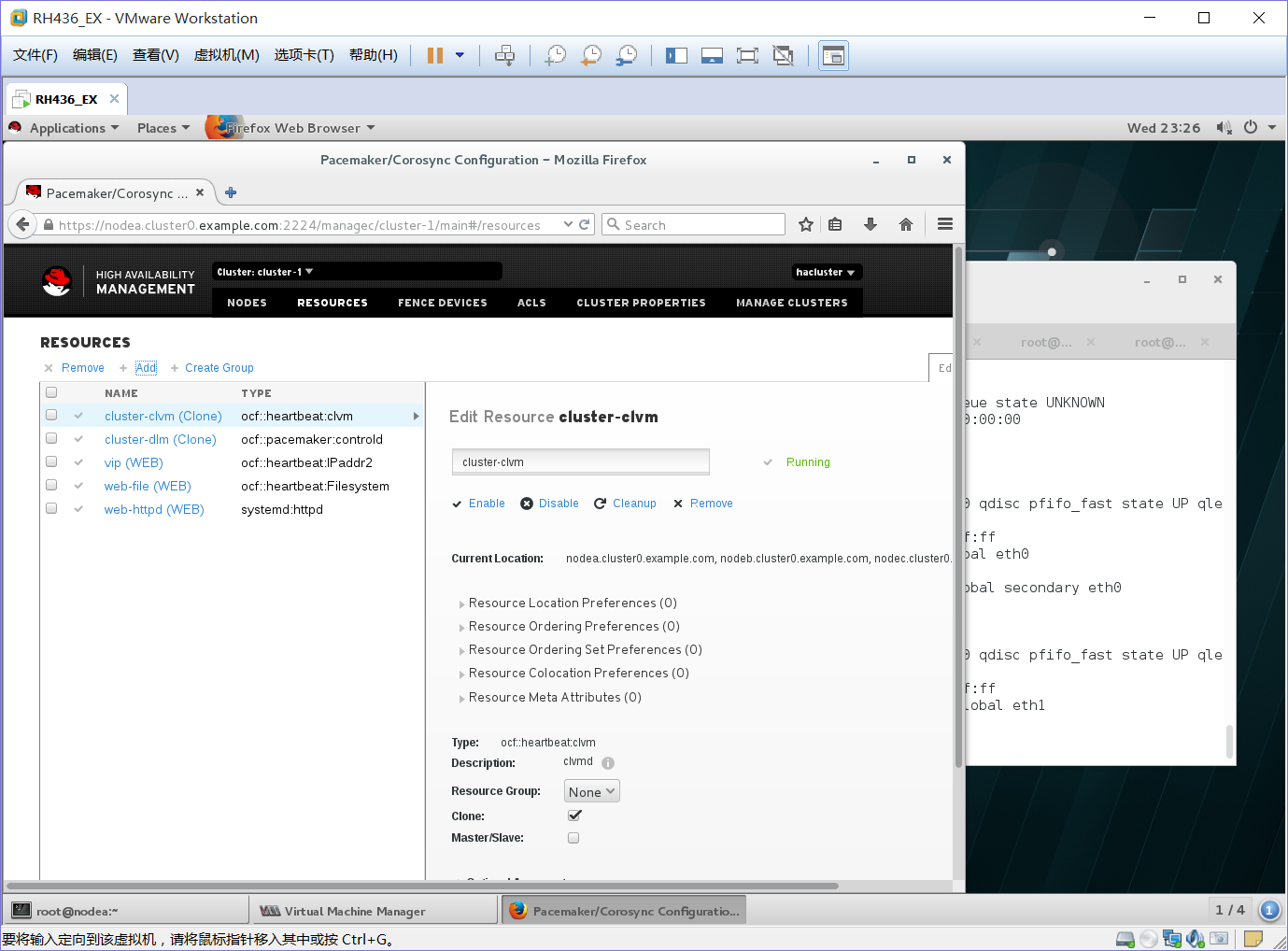1288x951 pixels.
Task: Switch to the ACLS tab
Action: click(x=531, y=303)
